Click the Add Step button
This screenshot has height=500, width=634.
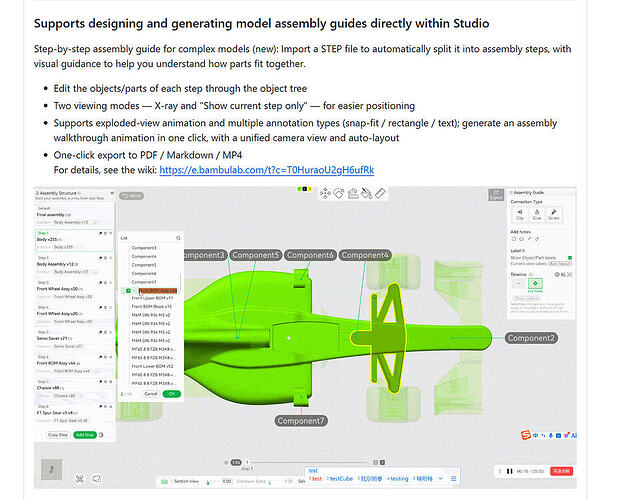(85, 435)
